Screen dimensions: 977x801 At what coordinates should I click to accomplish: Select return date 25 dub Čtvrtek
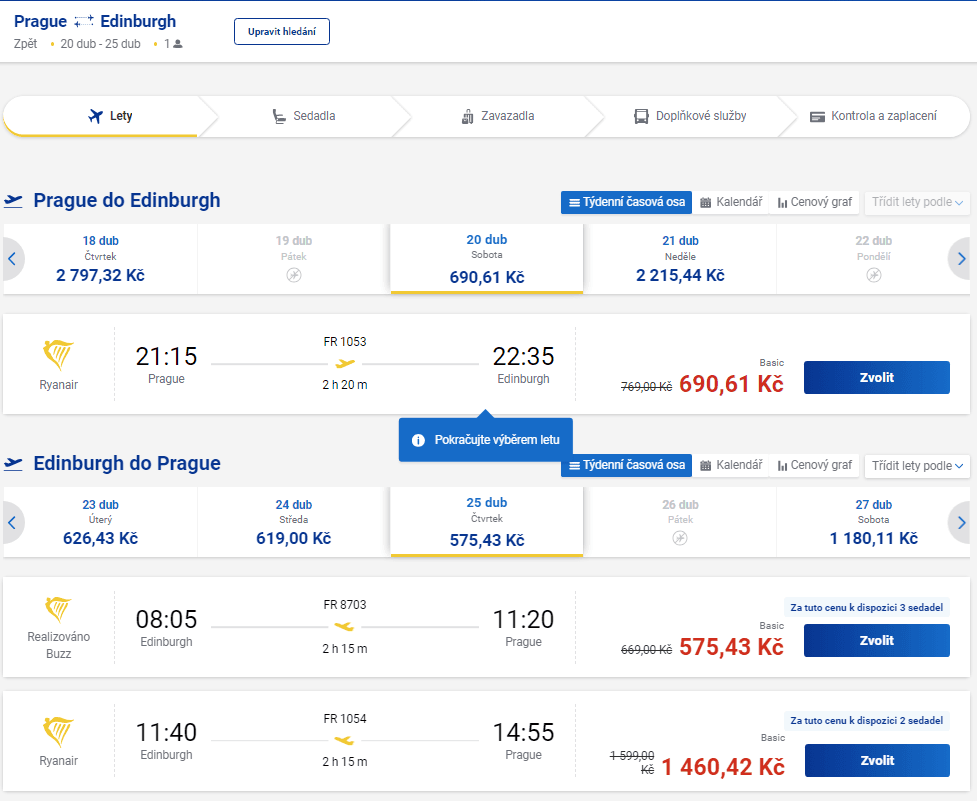pos(487,521)
